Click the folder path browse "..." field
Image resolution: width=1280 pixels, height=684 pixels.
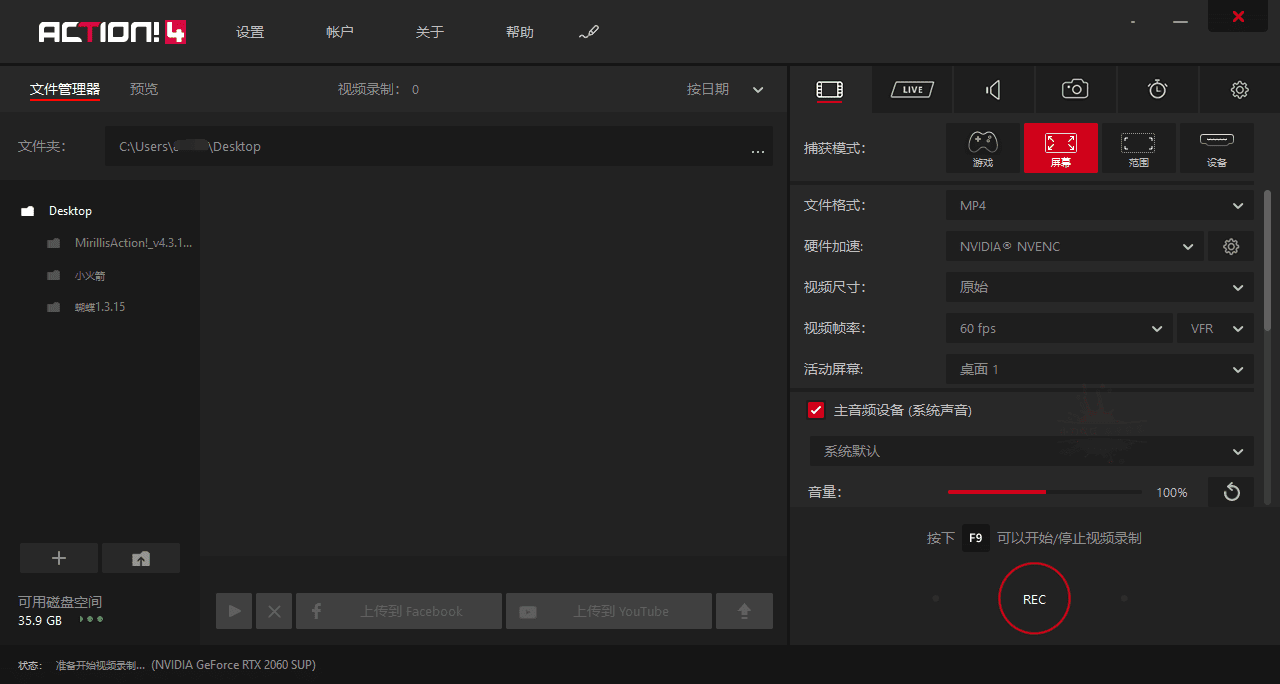(758, 147)
